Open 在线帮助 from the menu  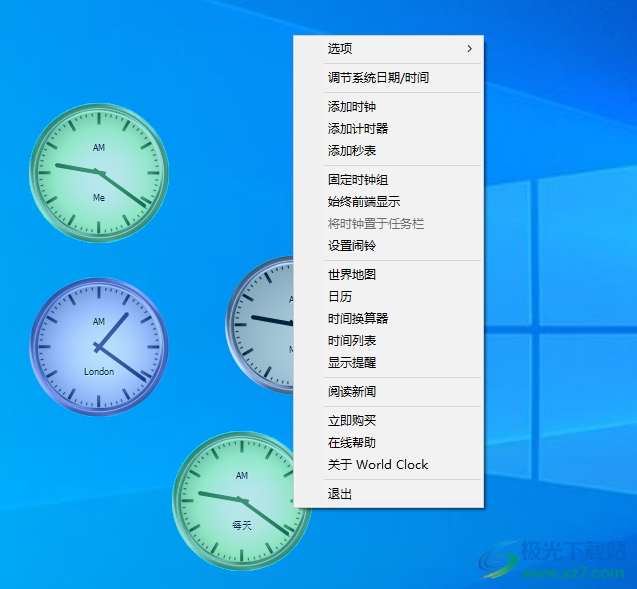pos(388,442)
